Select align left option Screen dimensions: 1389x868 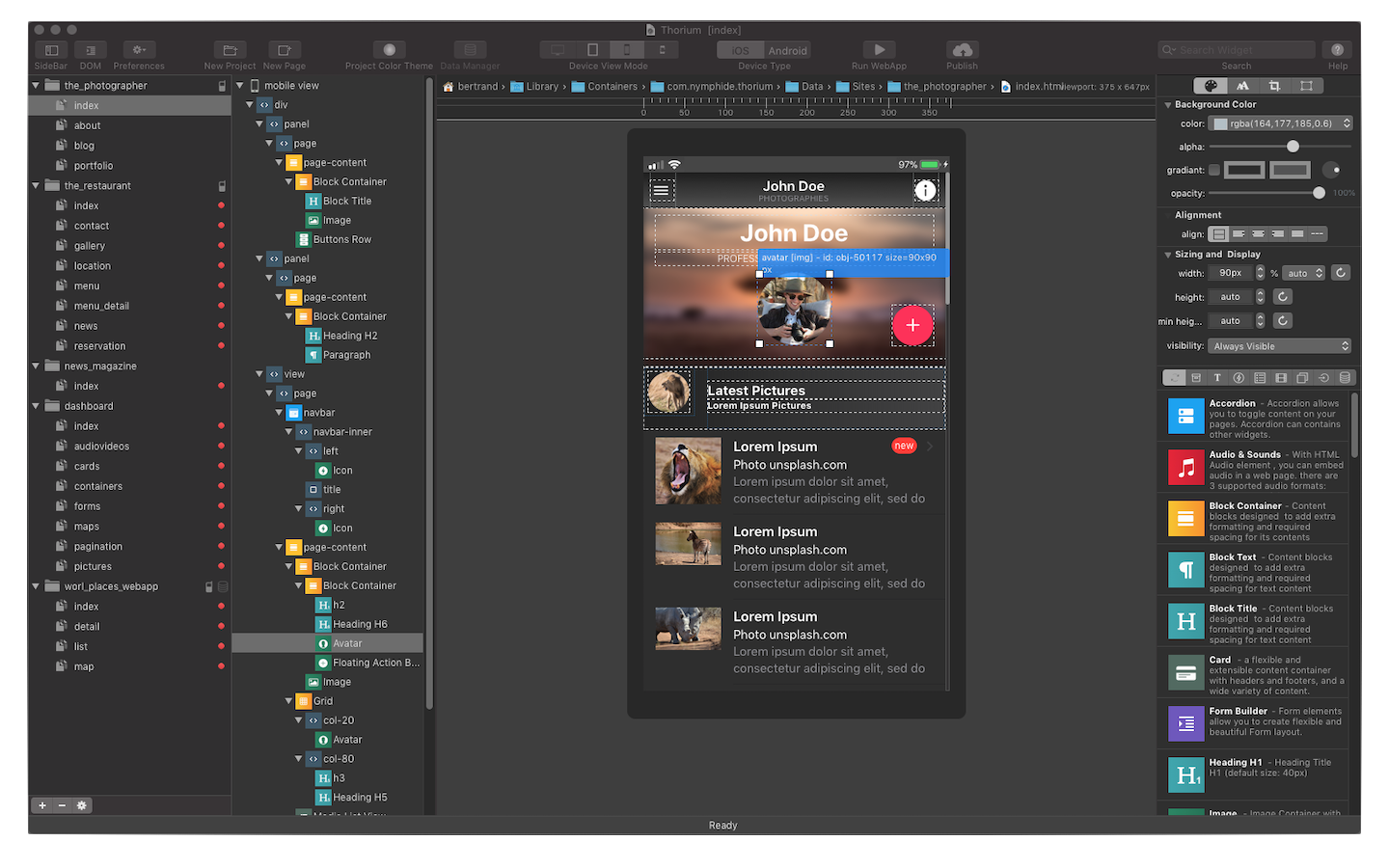(x=1239, y=233)
